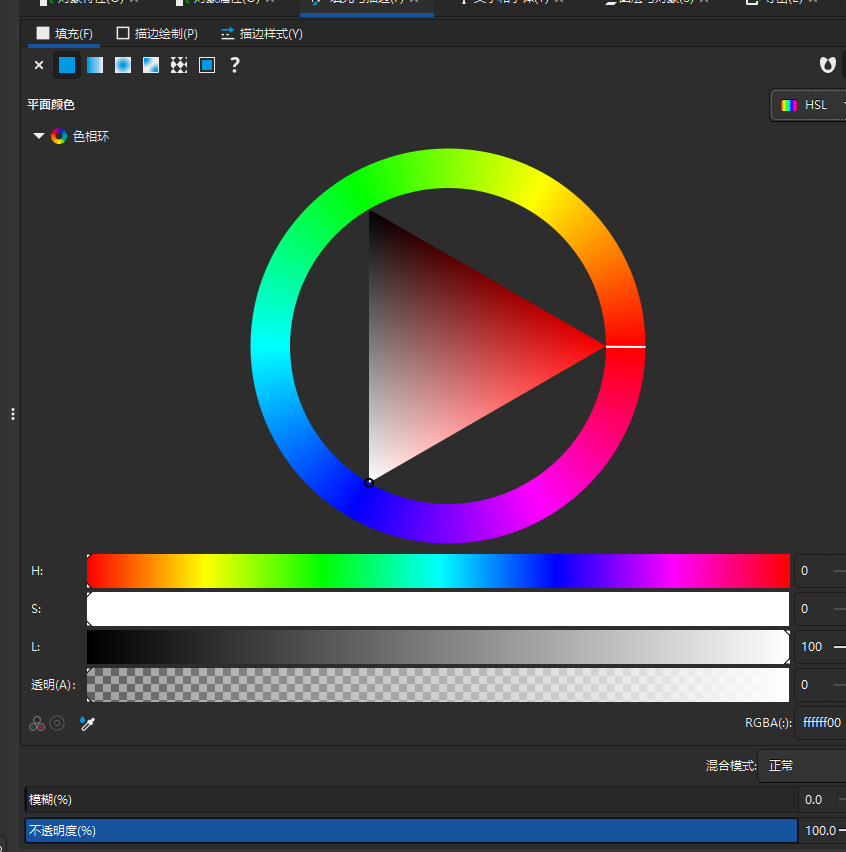Select the no paint X icon
This screenshot has height=852, width=846.
coord(39,65)
